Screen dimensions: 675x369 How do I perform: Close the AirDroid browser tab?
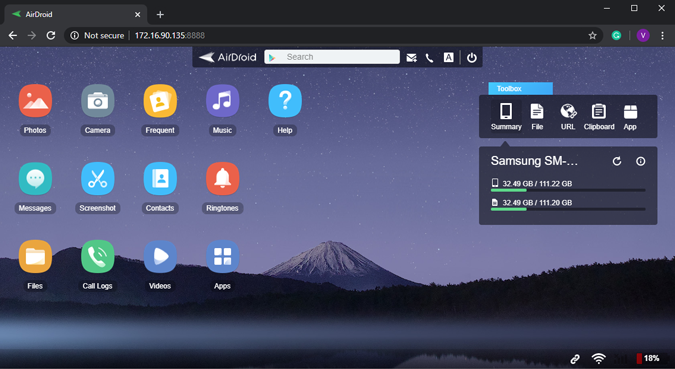click(x=137, y=15)
